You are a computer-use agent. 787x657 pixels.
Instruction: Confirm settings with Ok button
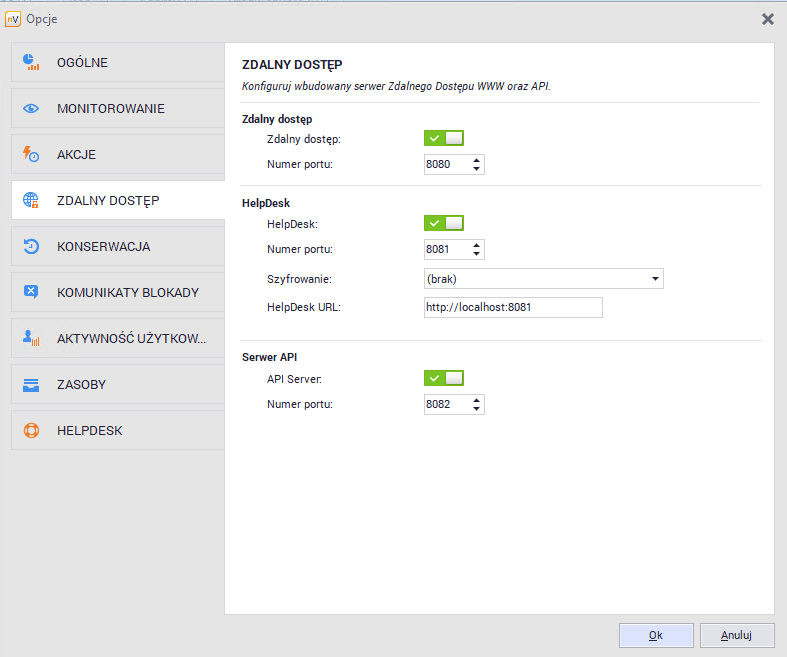(656, 635)
